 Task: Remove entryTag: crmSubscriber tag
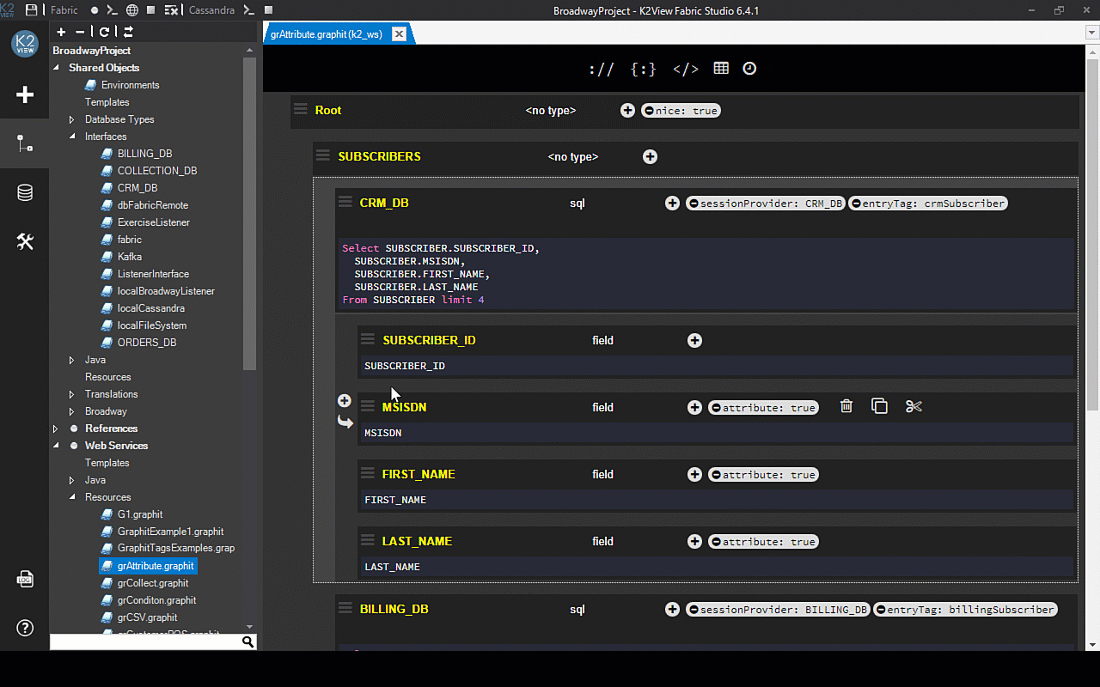coord(856,204)
